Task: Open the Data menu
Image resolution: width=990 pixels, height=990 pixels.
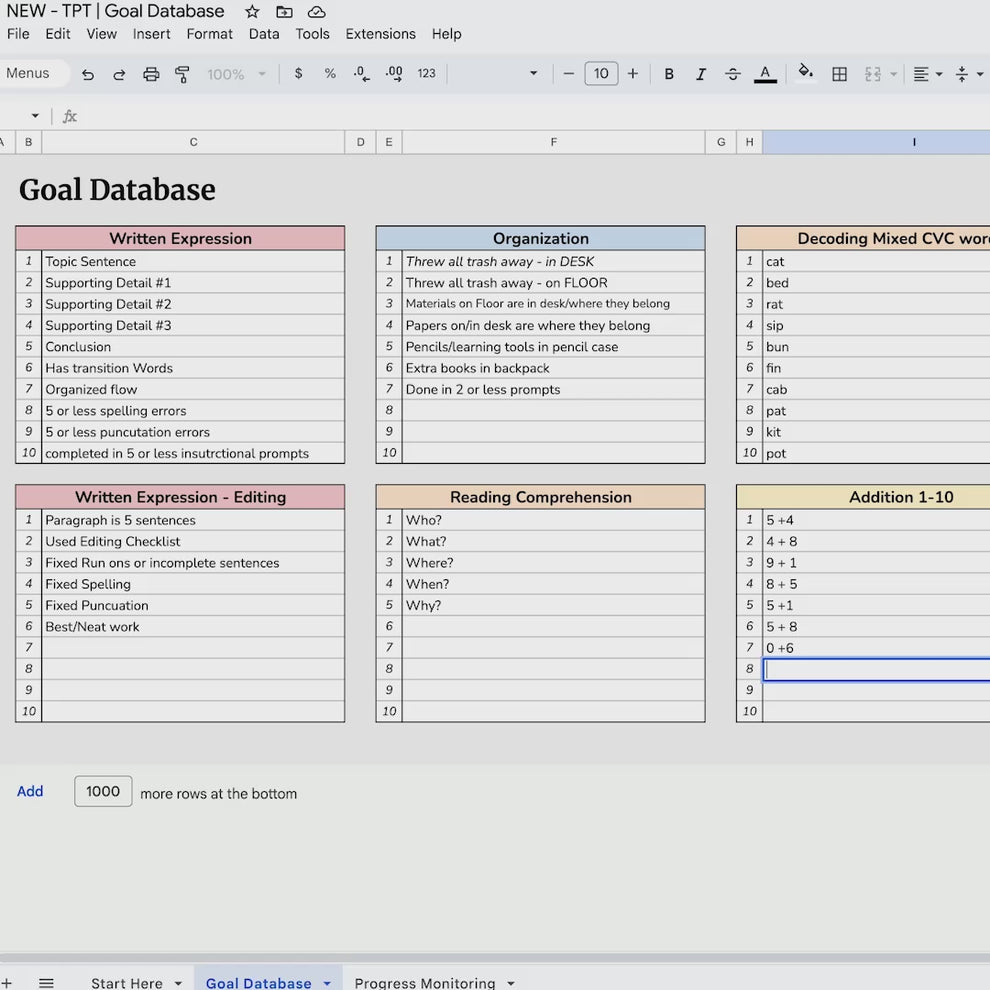Action: click(264, 34)
